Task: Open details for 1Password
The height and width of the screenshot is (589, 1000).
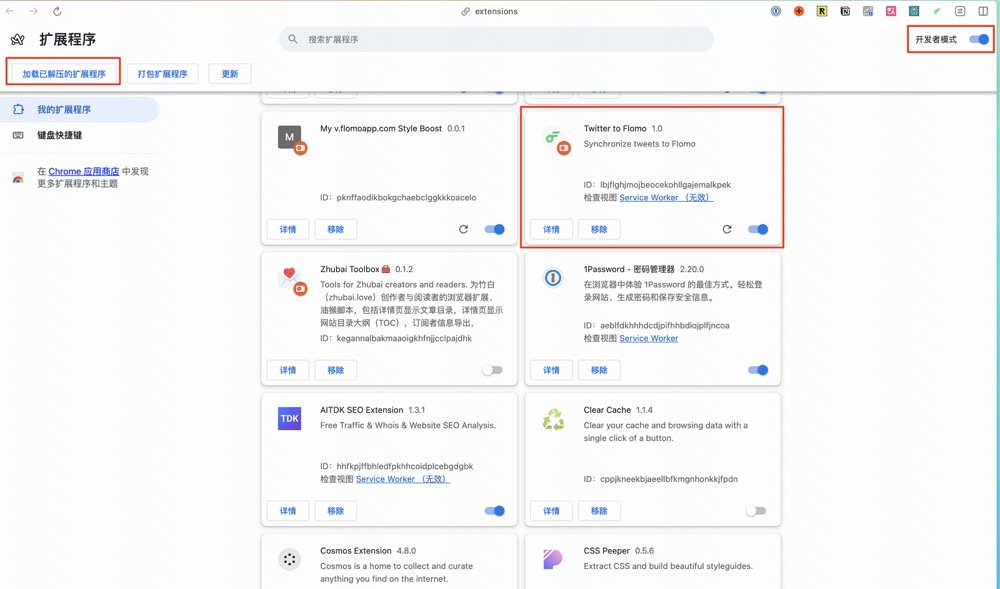Action: click(x=551, y=370)
